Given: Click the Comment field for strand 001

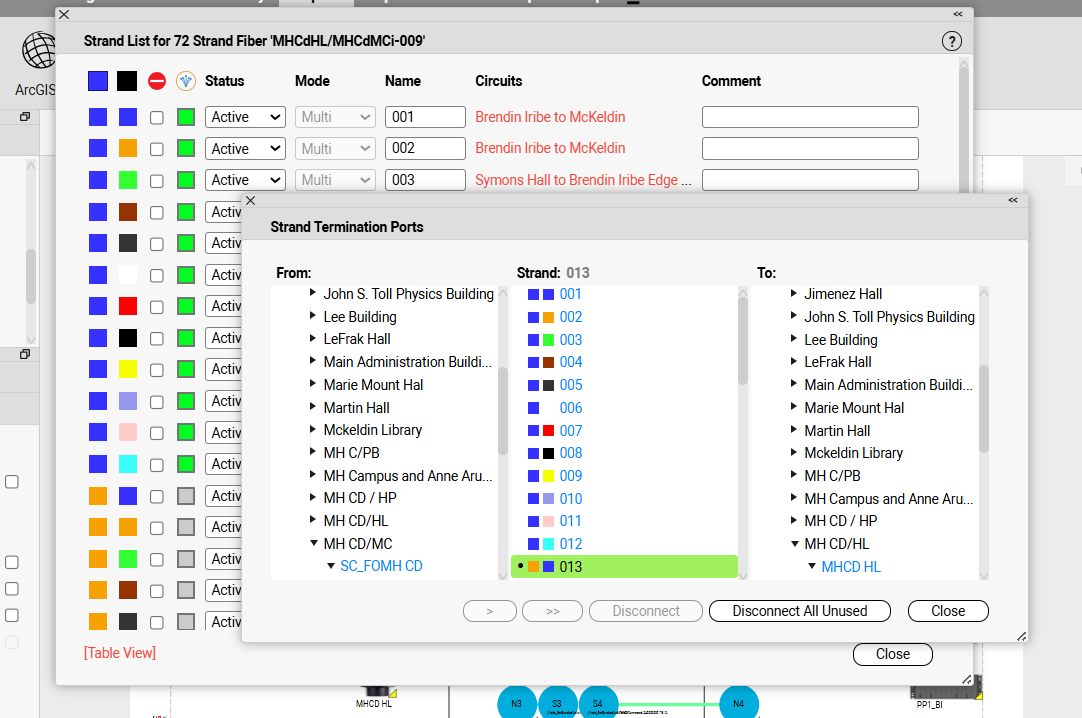Looking at the screenshot, I should [810, 117].
